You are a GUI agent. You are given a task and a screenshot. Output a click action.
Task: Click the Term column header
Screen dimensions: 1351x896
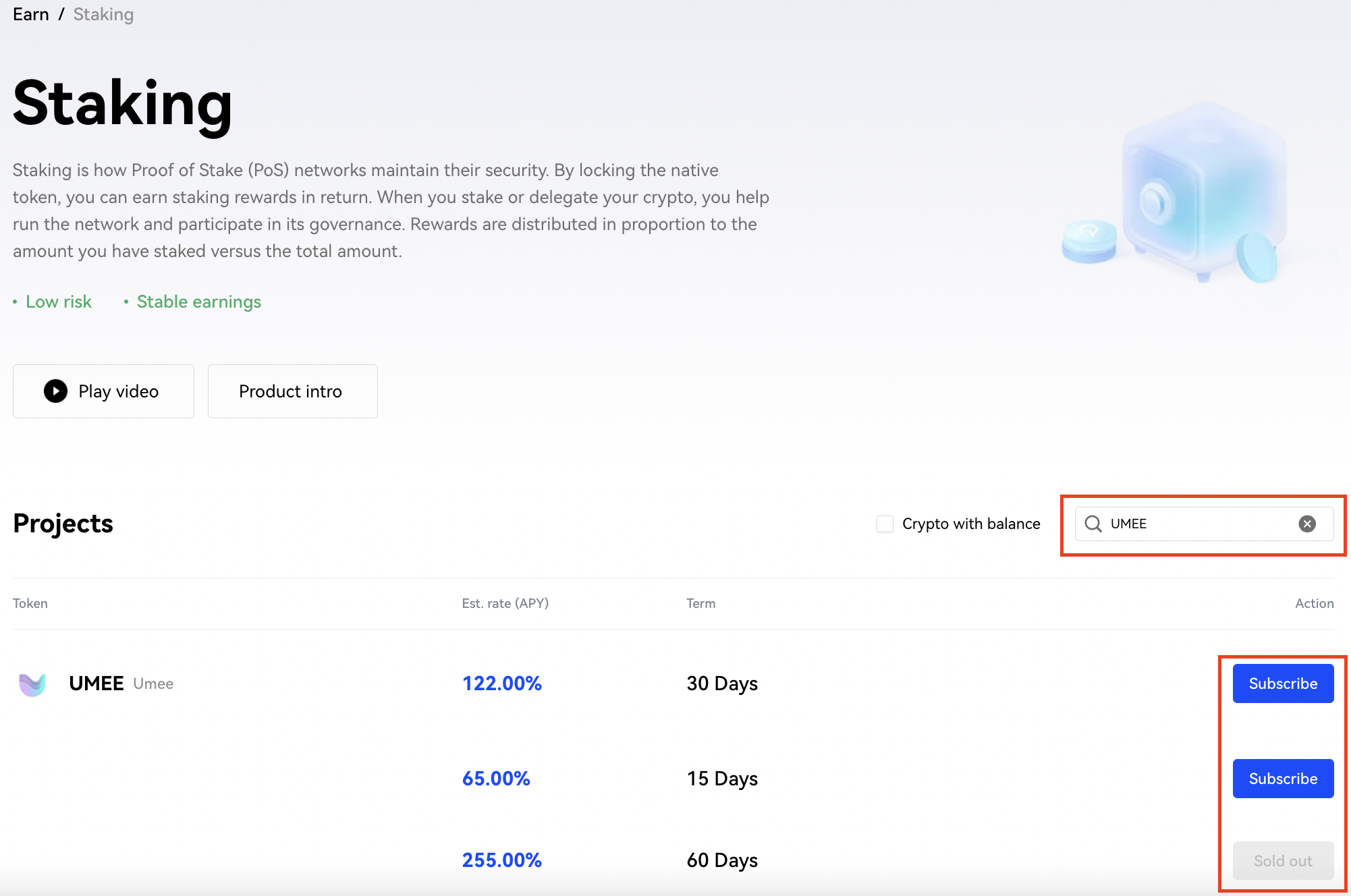point(701,603)
